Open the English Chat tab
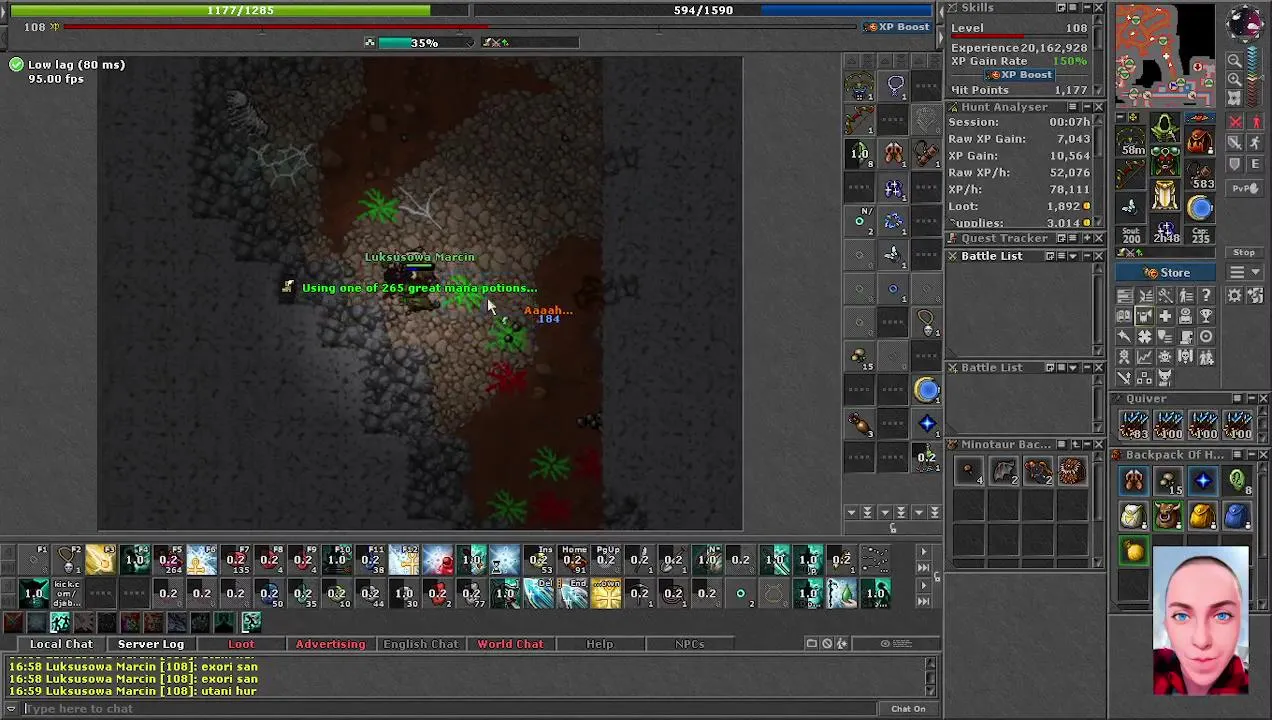 point(420,644)
